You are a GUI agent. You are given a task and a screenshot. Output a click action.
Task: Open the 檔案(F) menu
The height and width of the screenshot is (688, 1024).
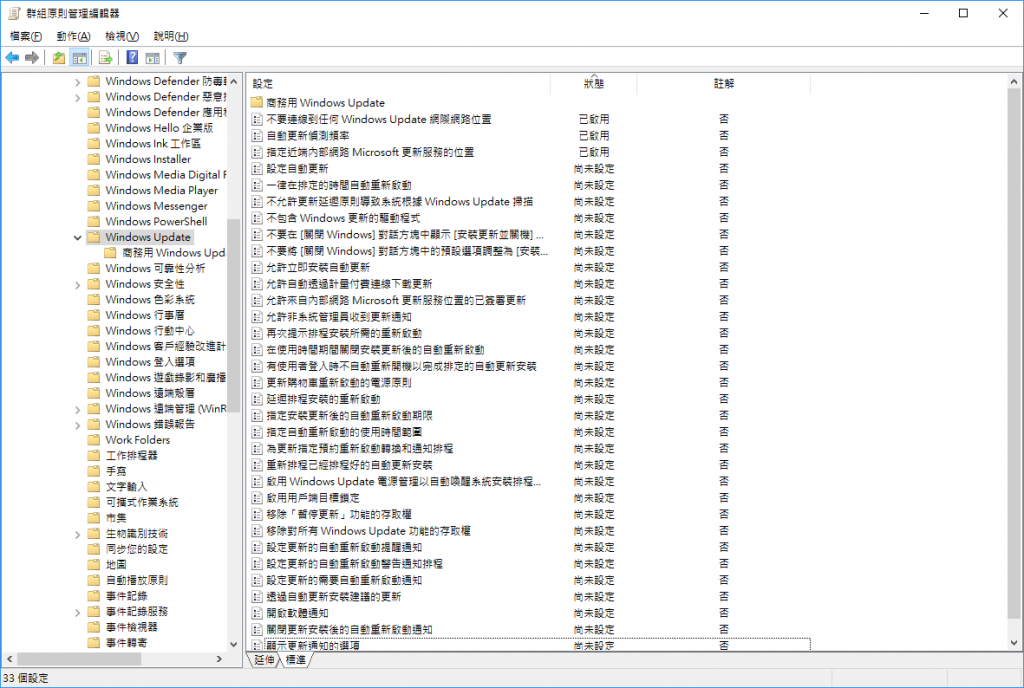click(25, 37)
